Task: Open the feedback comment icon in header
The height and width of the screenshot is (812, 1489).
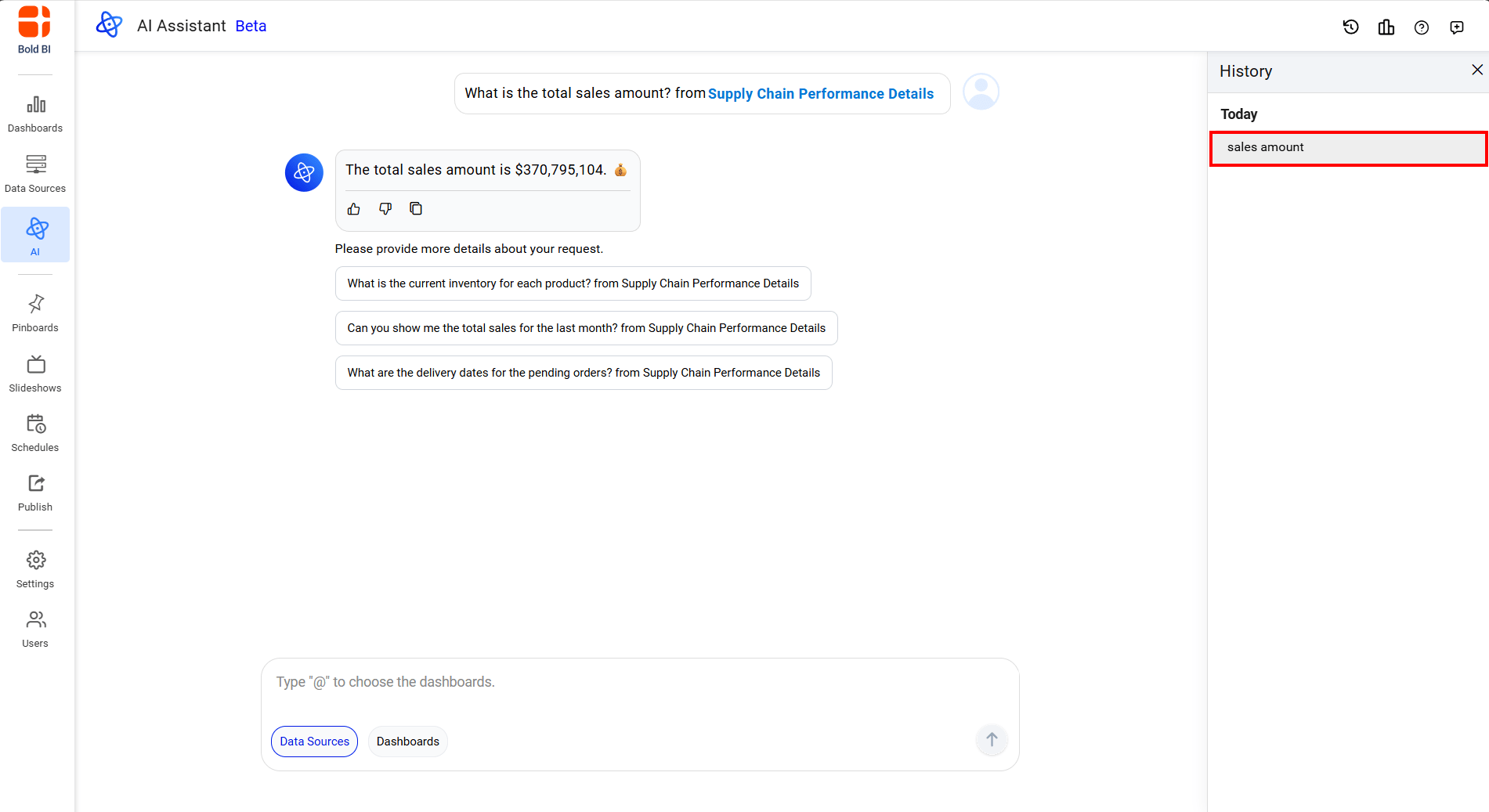Action: pos(1456,27)
